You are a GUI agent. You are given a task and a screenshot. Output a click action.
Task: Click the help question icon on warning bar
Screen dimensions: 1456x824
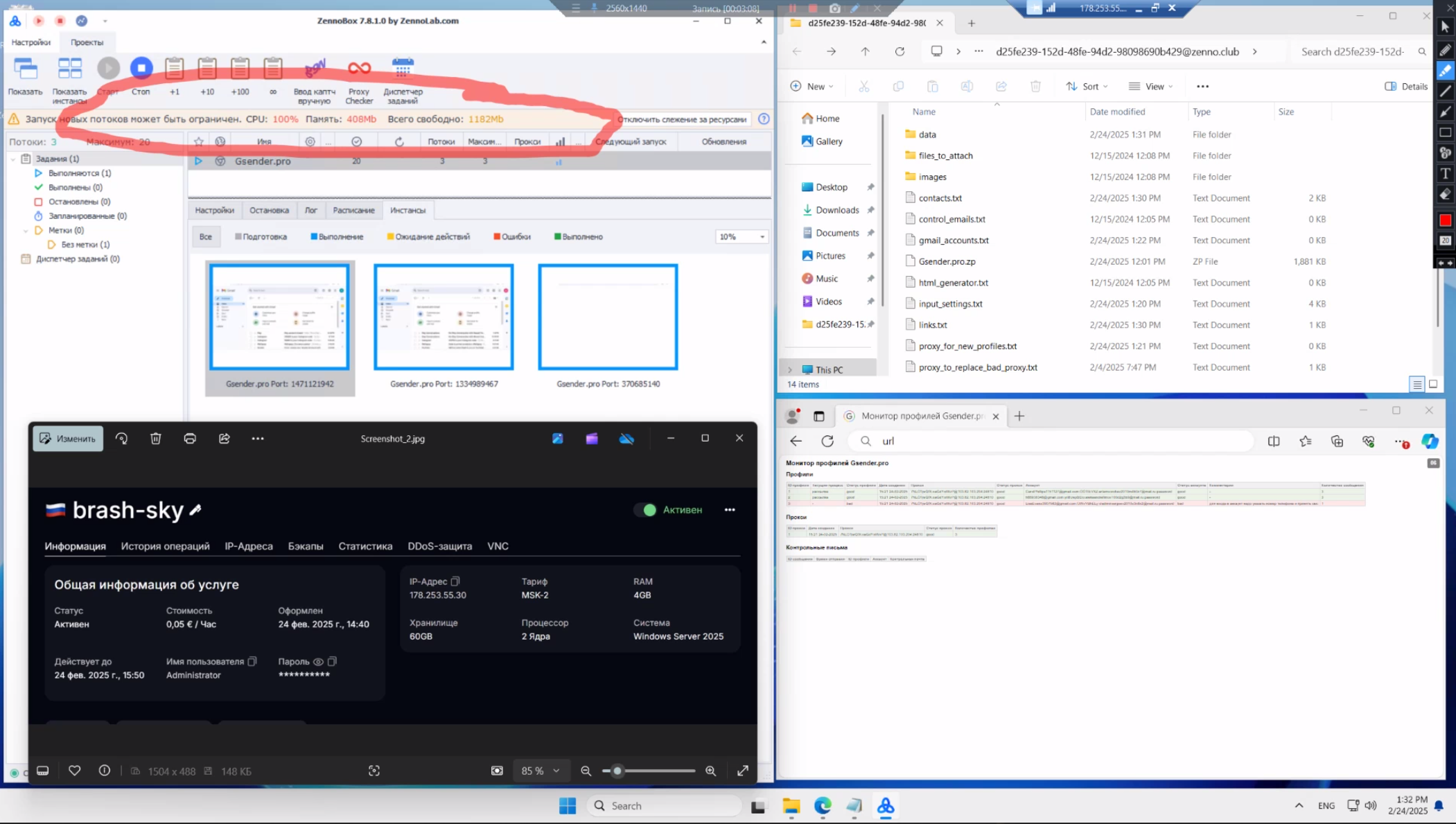[764, 119]
